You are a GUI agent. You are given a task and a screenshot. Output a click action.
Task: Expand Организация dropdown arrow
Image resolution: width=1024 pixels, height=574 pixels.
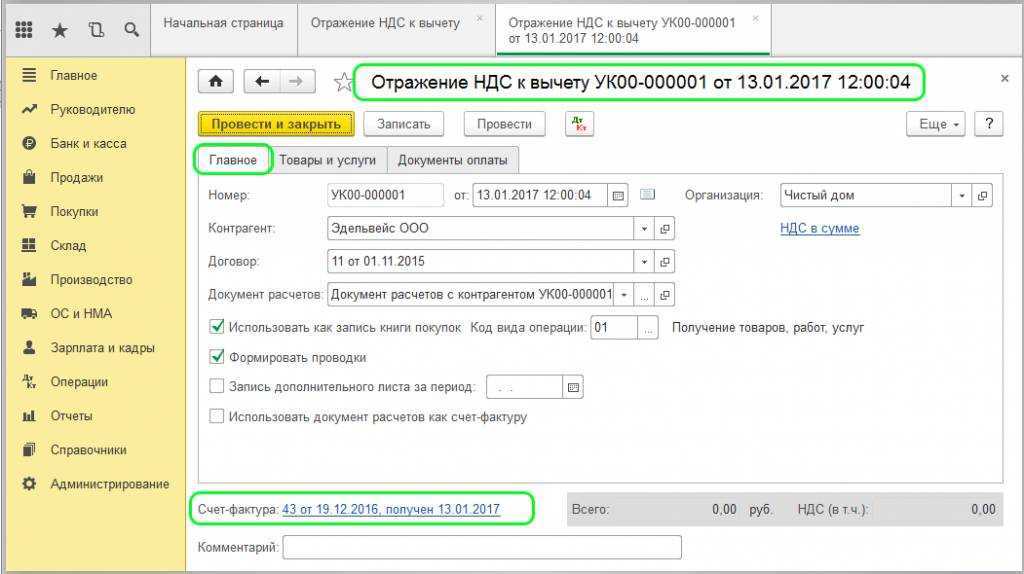tap(961, 195)
